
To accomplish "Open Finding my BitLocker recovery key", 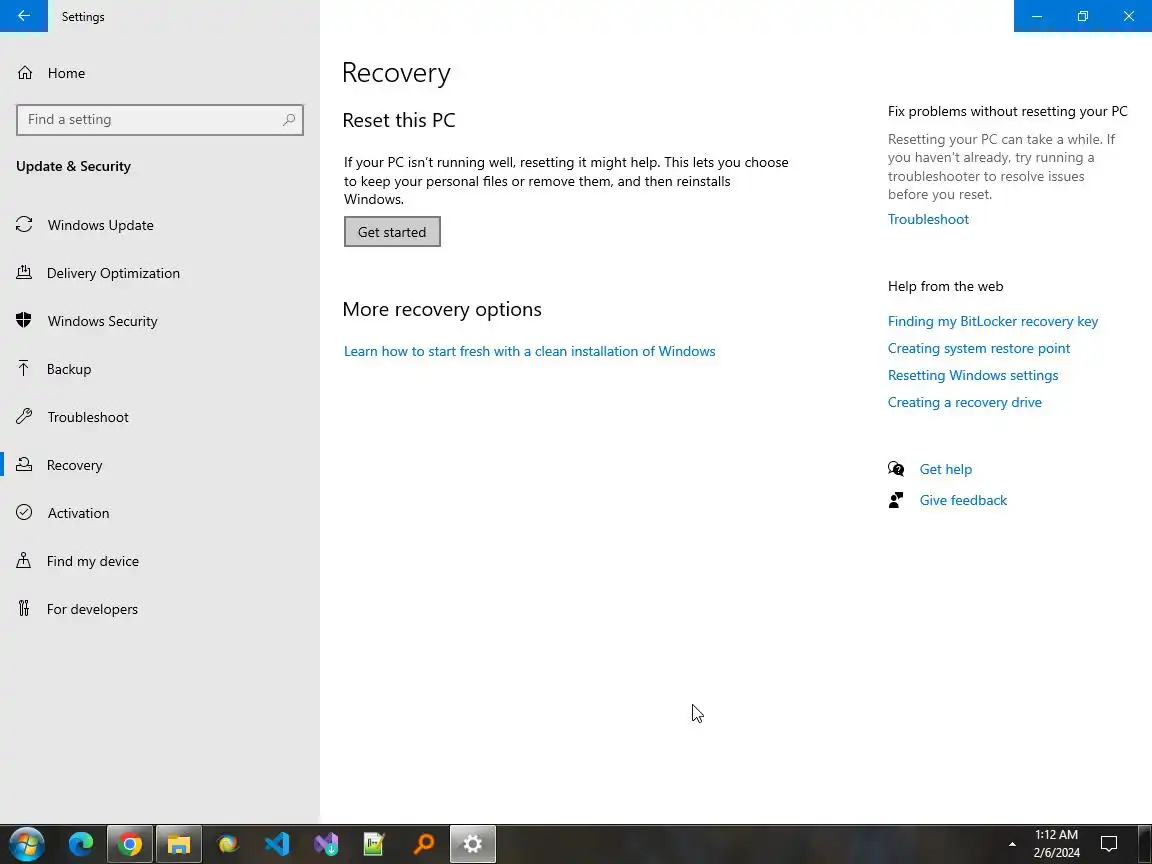I will click(x=993, y=321).
